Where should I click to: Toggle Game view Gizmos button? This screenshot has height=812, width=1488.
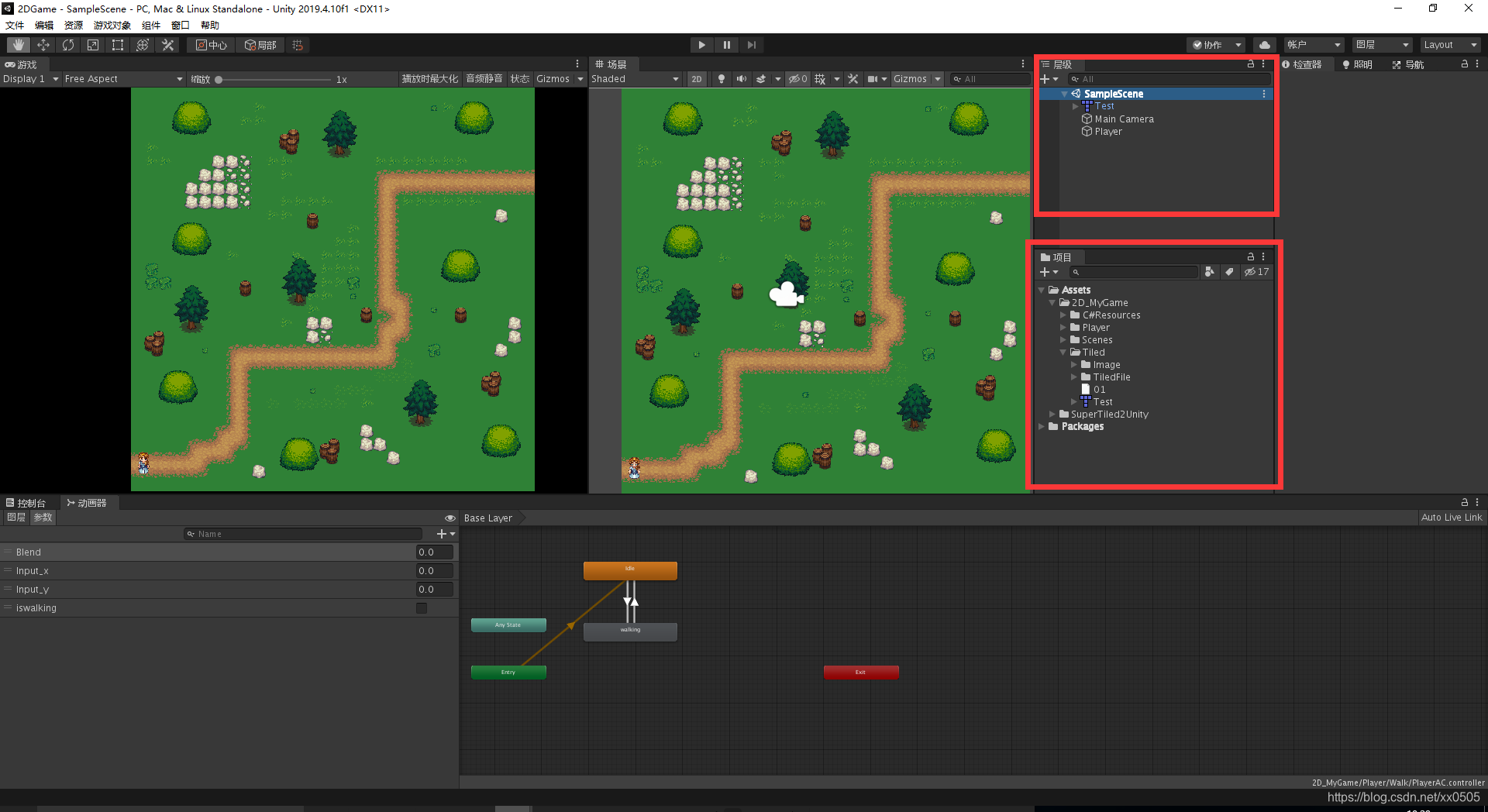pyautogui.click(x=553, y=79)
